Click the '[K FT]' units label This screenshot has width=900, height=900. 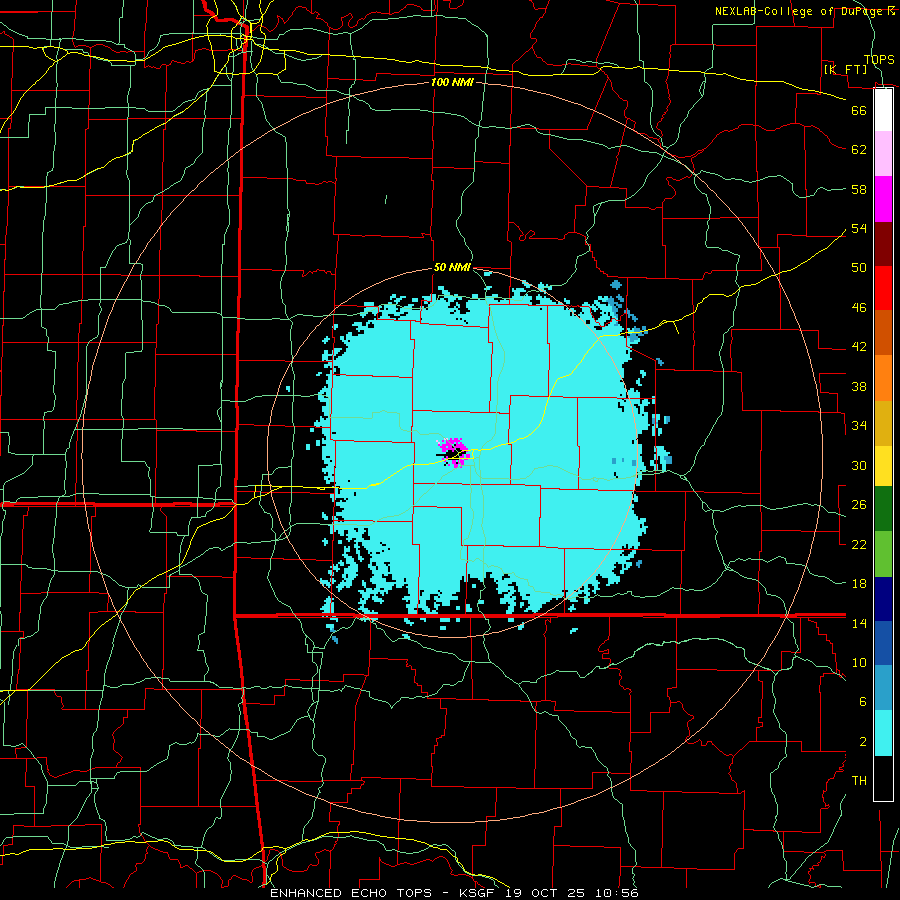[x=845, y=69]
